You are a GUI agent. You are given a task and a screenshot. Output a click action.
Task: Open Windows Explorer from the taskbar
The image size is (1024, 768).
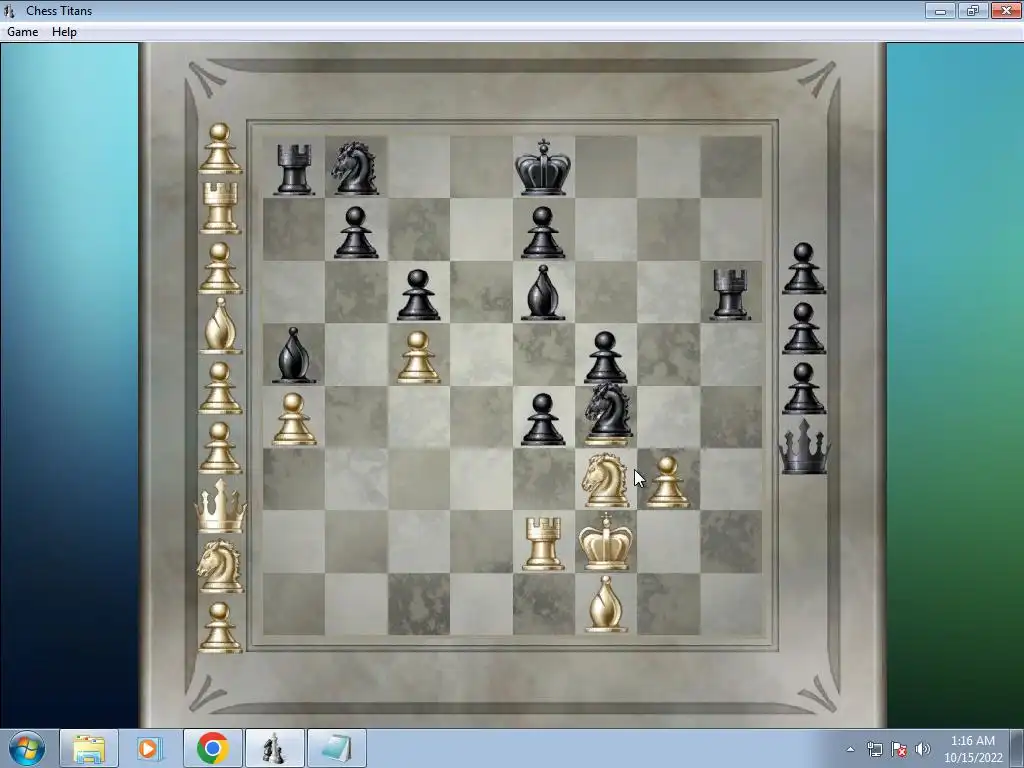pyautogui.click(x=89, y=748)
